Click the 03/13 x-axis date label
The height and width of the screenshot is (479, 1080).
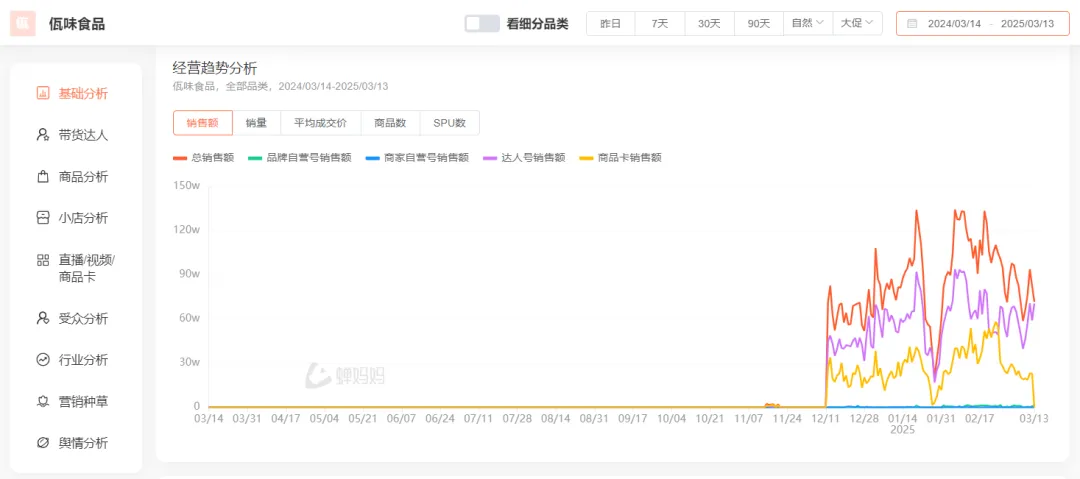coord(1035,418)
